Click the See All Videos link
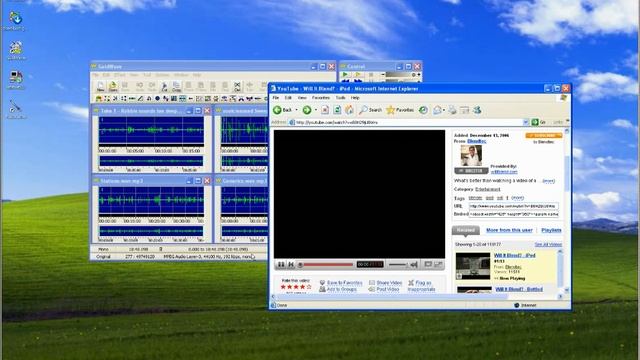The image size is (640, 360). [548, 244]
